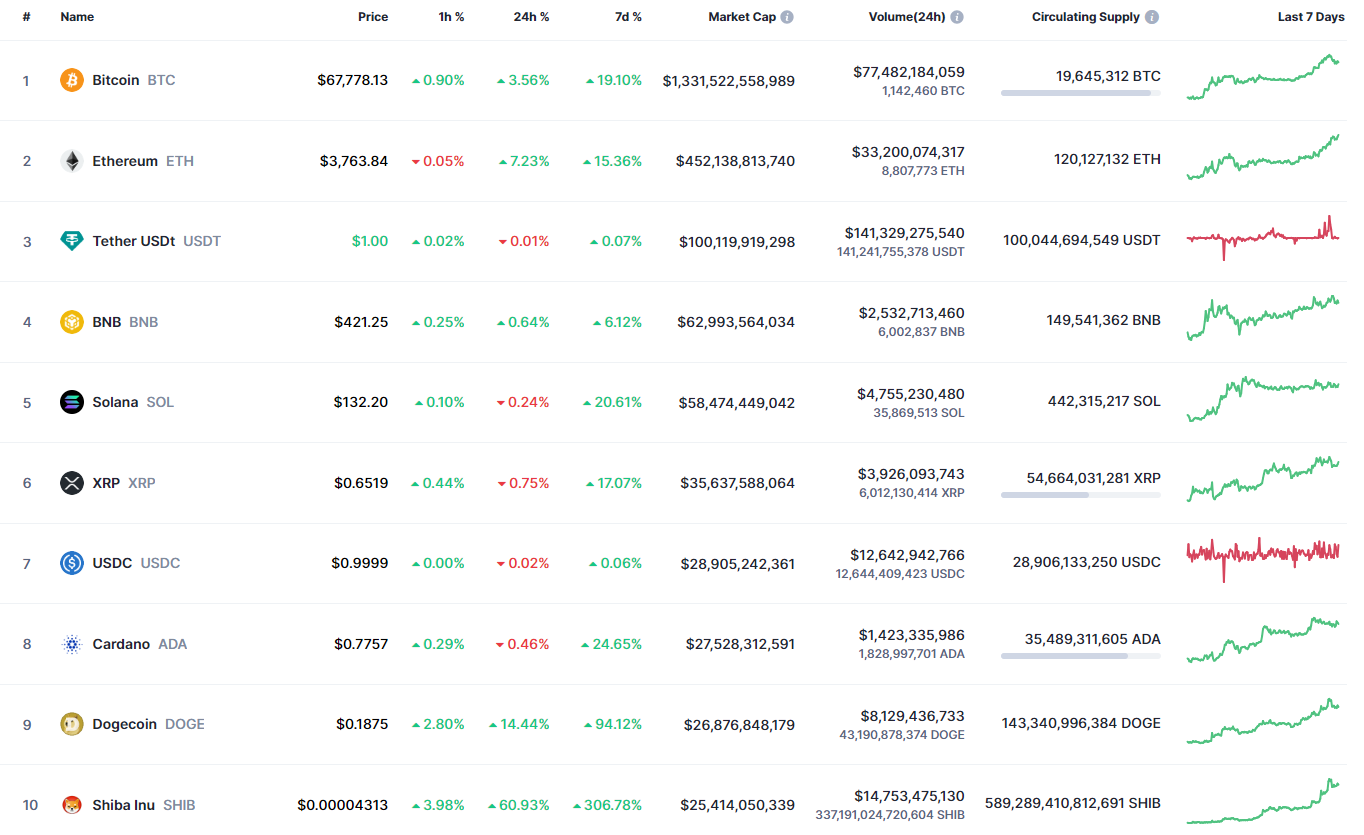Click the Circulating Supply info icon
Viewport: 1364px width, 835px height.
coord(1152,17)
